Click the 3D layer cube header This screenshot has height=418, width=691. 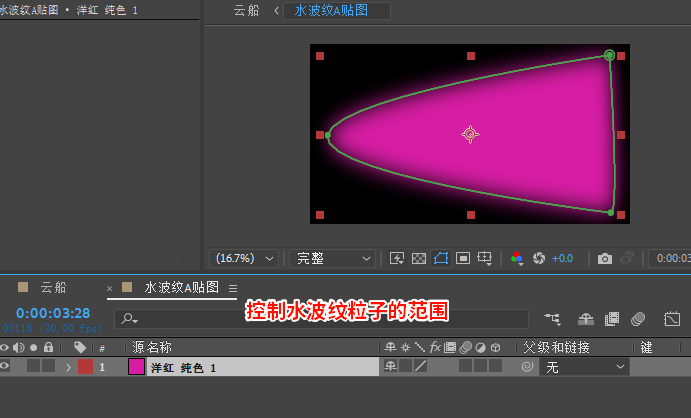pos(495,348)
